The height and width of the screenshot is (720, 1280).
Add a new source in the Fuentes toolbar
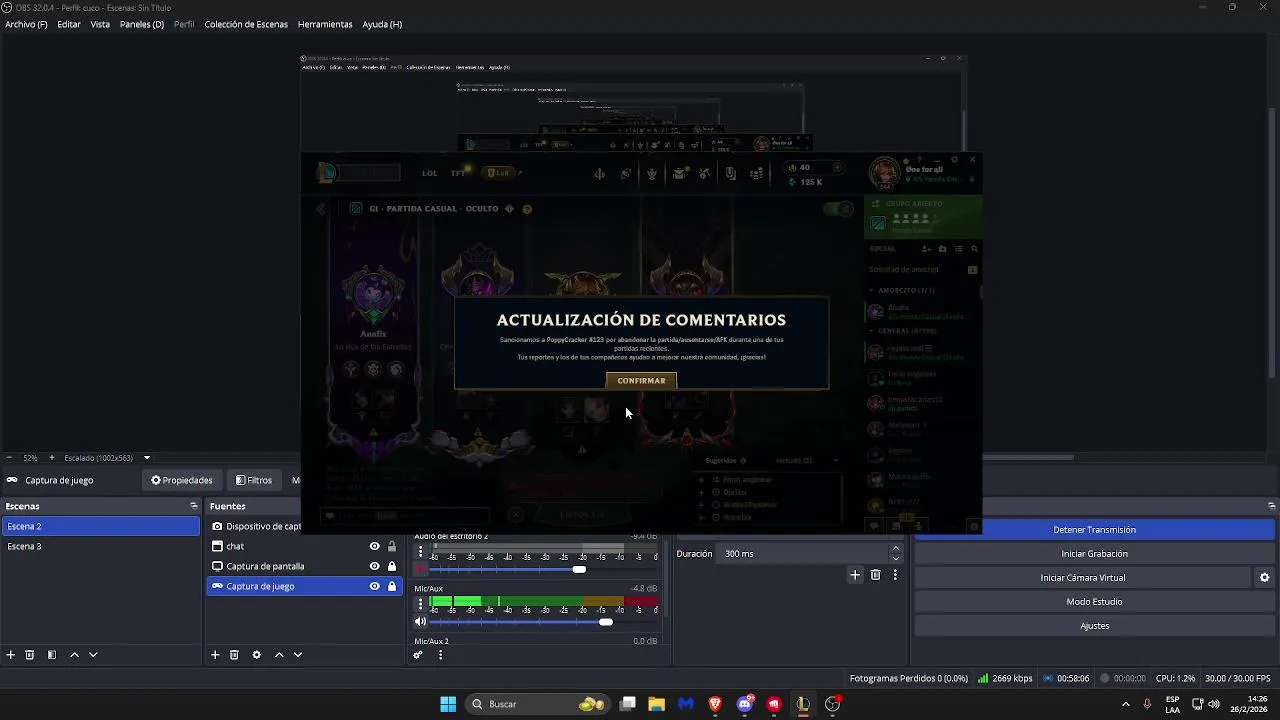coord(215,655)
